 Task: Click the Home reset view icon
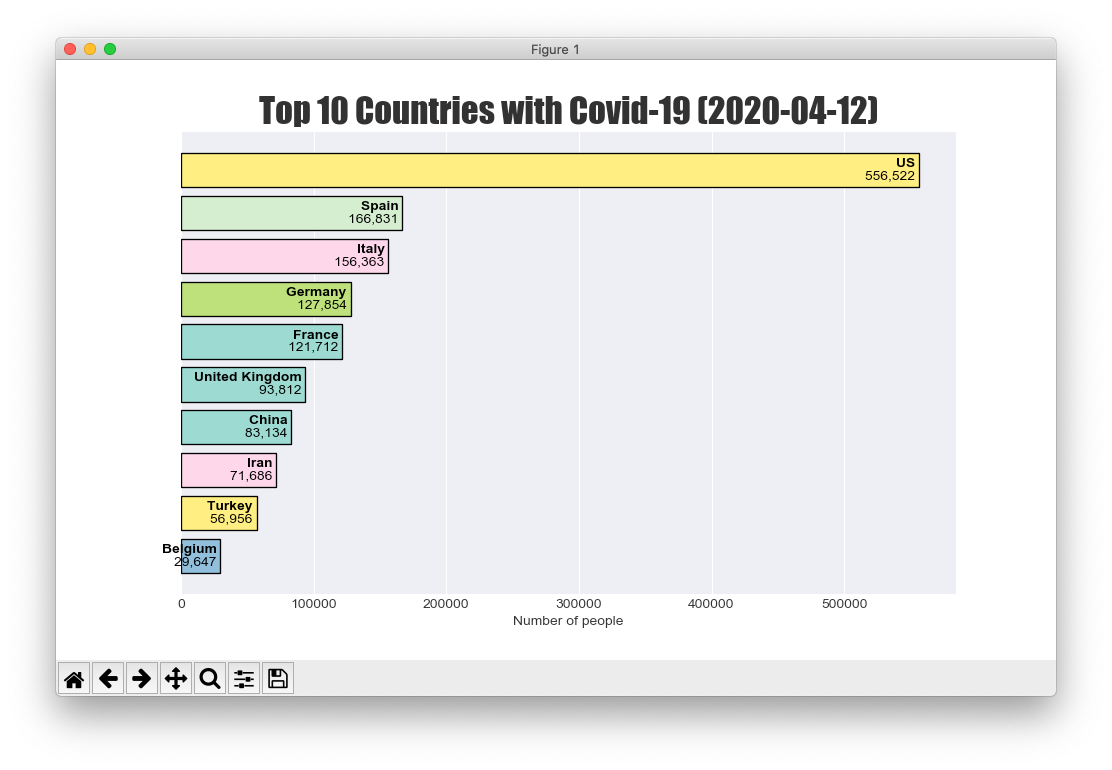74,679
